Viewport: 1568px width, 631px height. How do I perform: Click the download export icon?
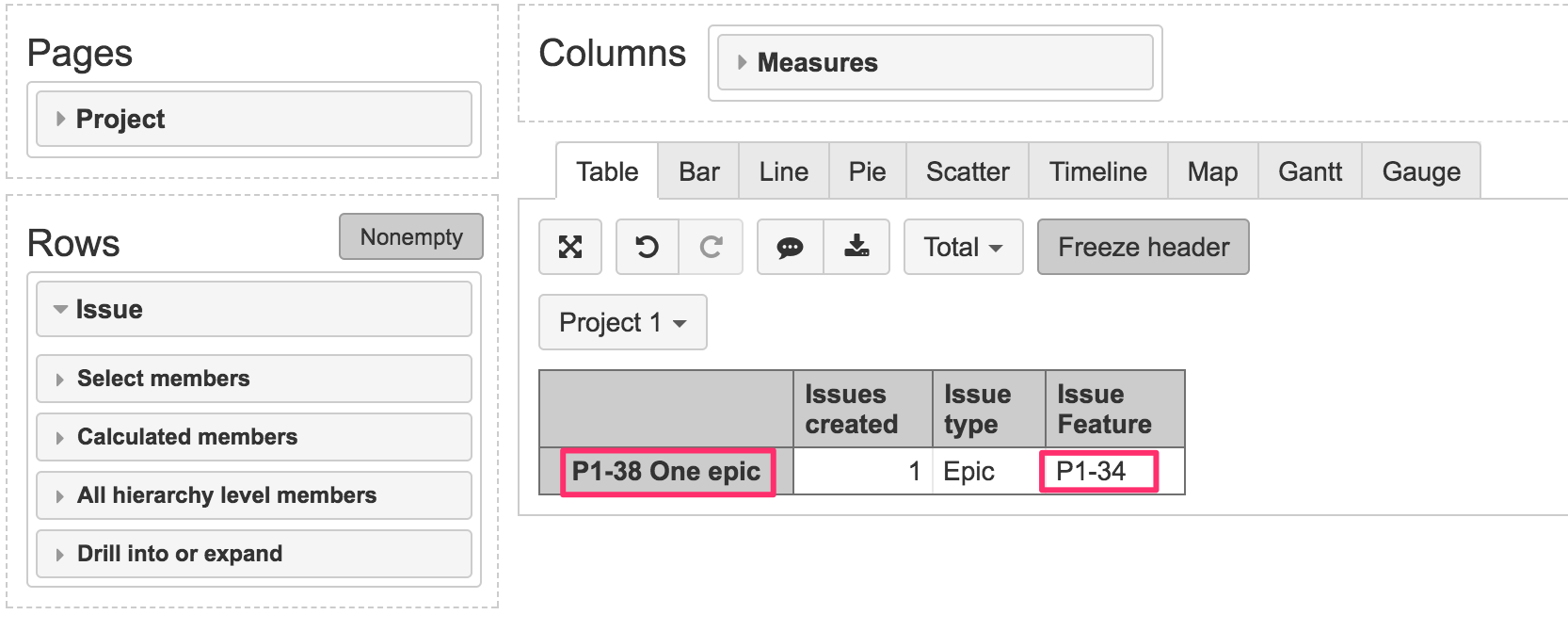[856, 247]
